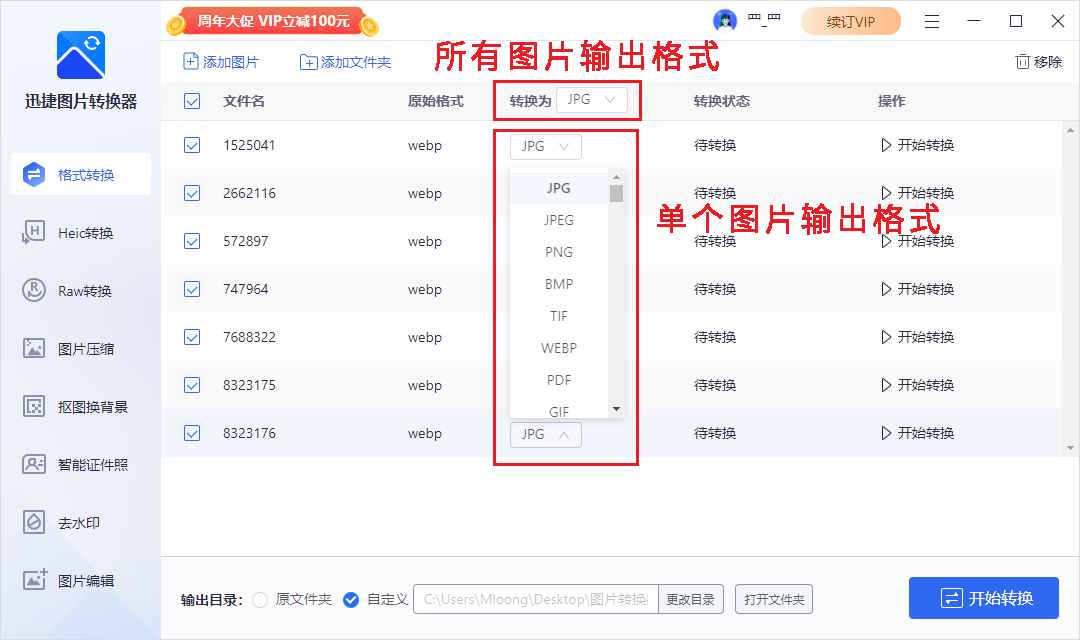1080x640 pixels.
Task: Open the Heic转换 tool in sidebar
Action: point(80,232)
